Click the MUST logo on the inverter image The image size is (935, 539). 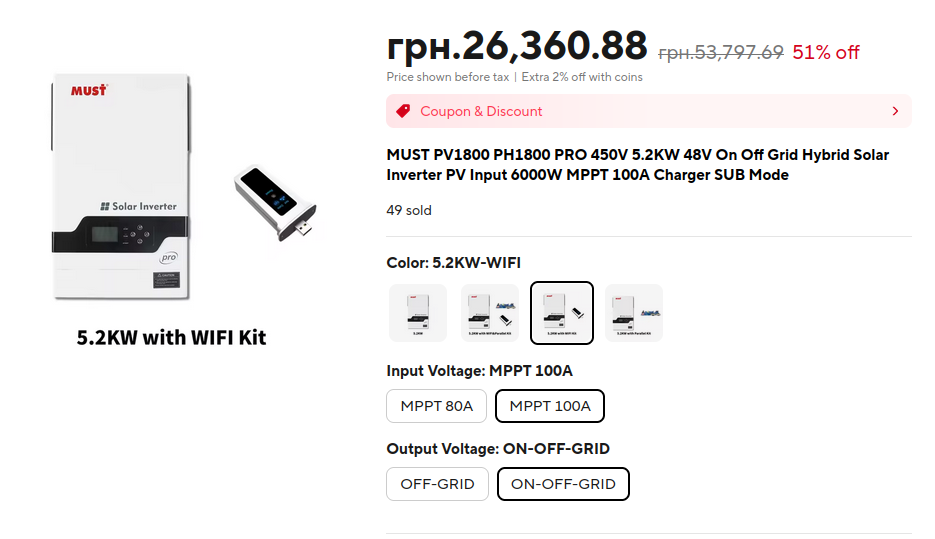point(88,91)
